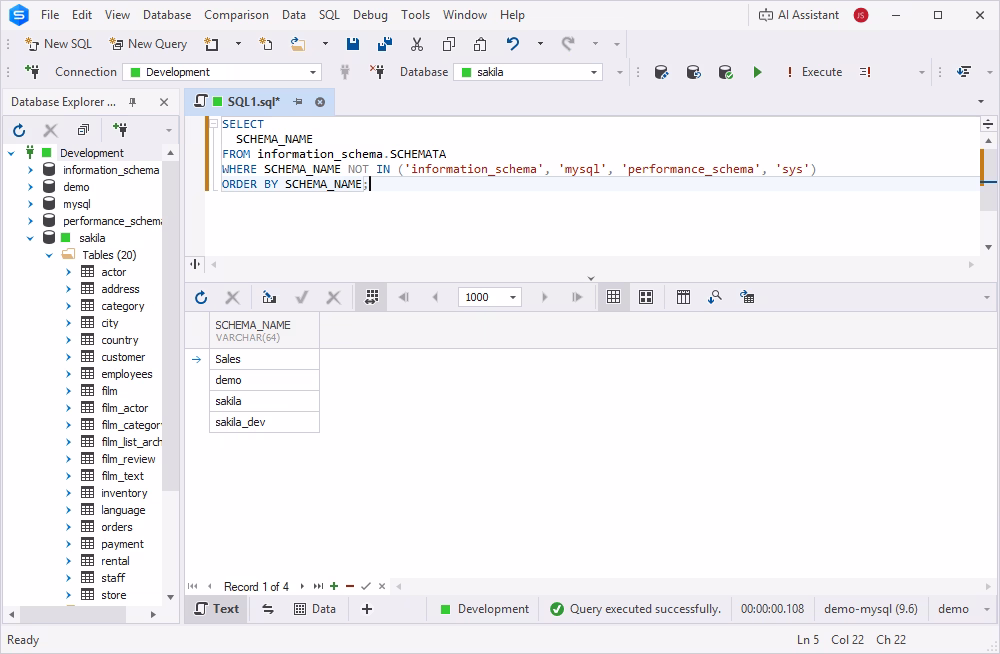Switch to grid view in results
This screenshot has height=654, width=1000.
(614, 297)
